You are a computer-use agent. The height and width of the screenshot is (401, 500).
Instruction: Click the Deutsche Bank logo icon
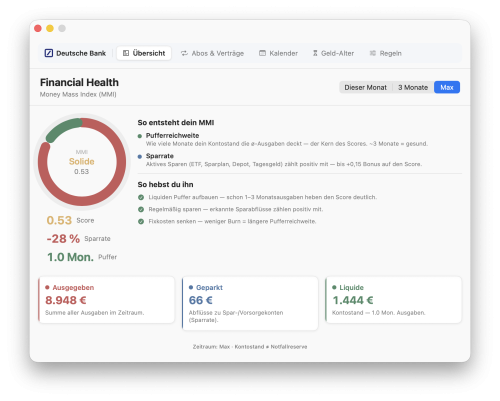[x=49, y=53]
